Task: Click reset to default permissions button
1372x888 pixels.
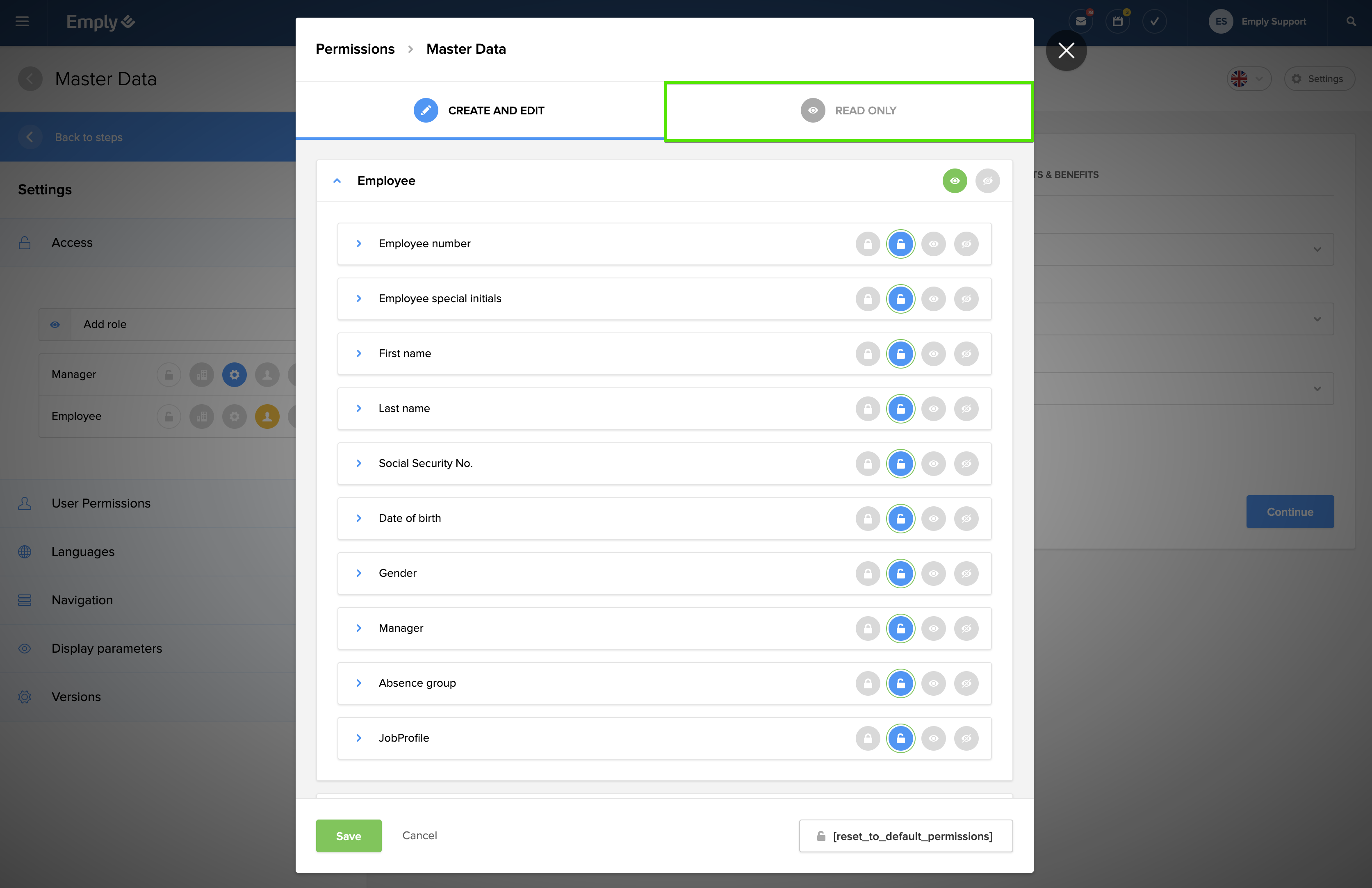Action: point(905,836)
